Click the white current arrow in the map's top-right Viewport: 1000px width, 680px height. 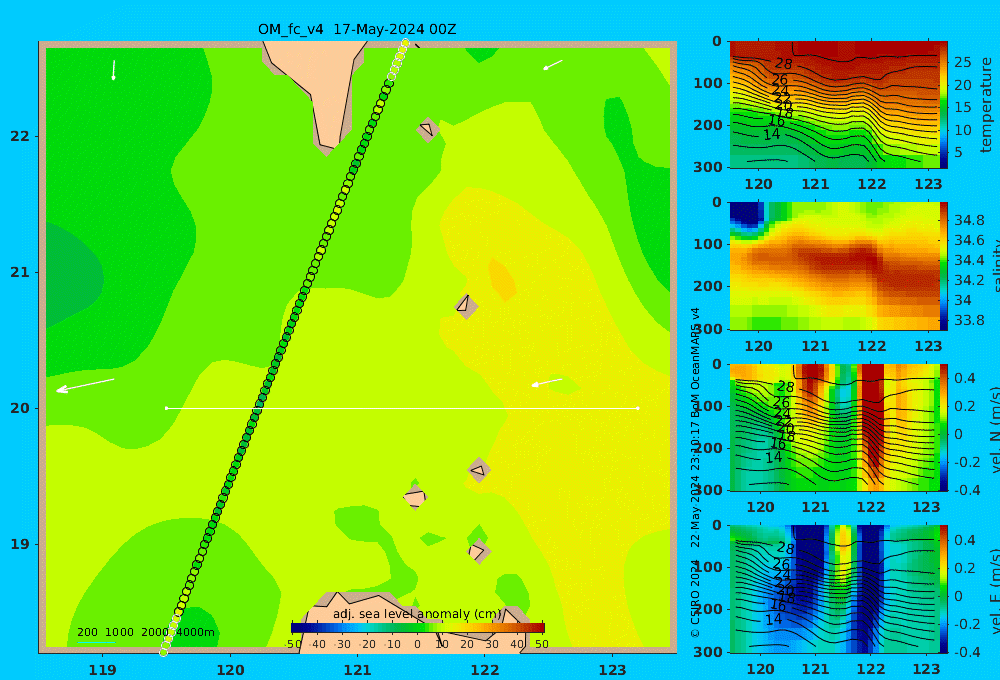(553, 64)
